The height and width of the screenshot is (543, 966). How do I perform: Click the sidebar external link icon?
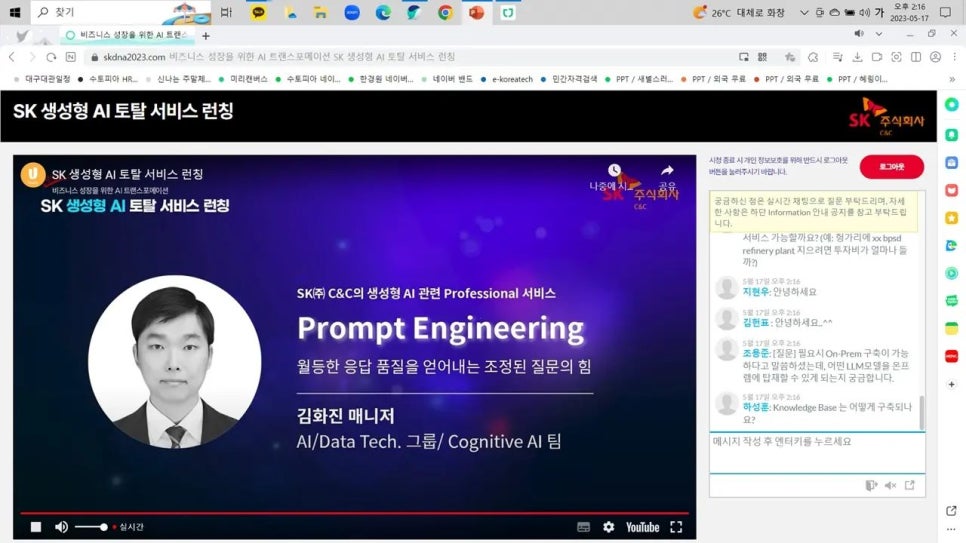pyautogui.click(x=951, y=511)
